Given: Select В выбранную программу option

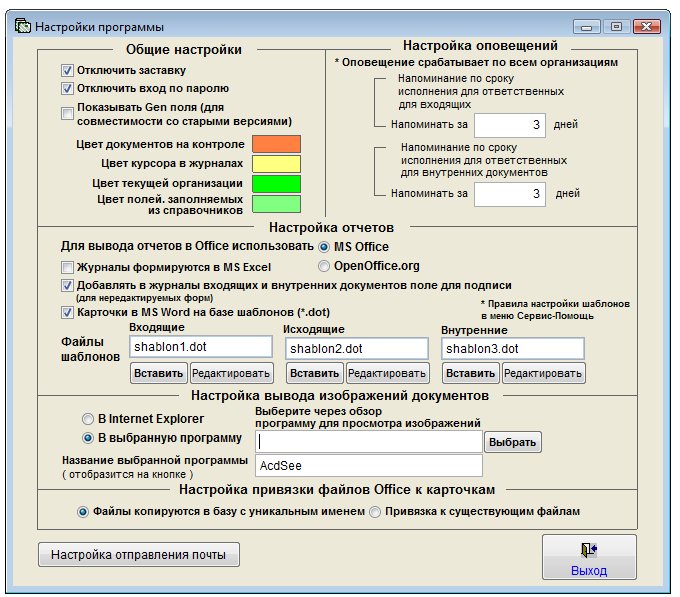Looking at the screenshot, I should (88, 438).
